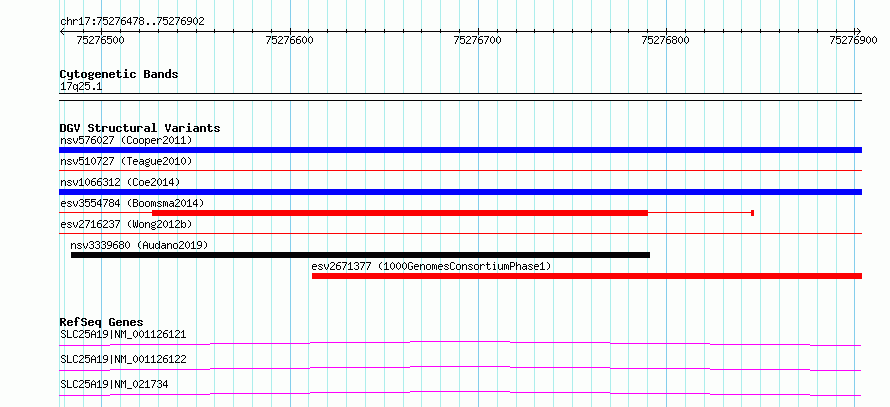Click ruler position 75276700
The height and width of the screenshot is (407, 890).
click(x=478, y=40)
